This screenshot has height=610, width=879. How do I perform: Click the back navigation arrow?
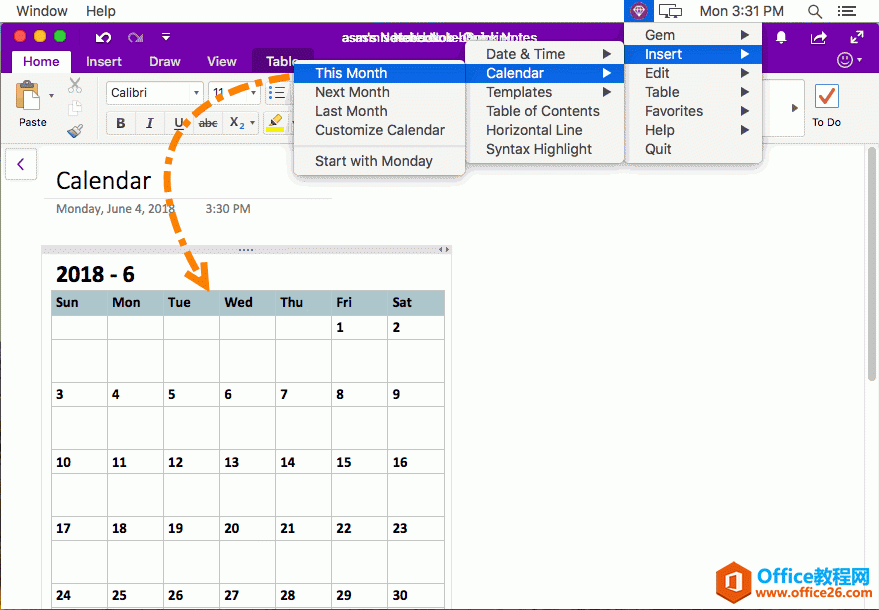(21, 163)
